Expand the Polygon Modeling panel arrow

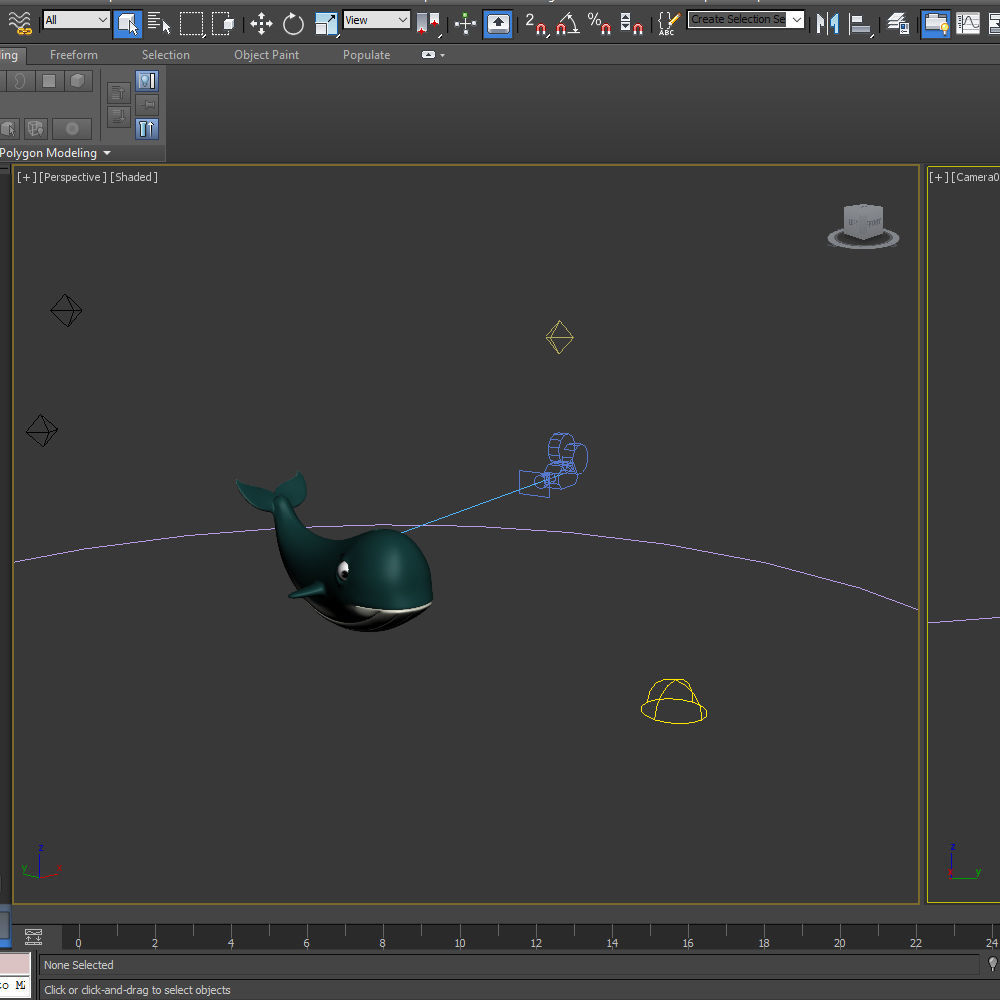point(107,153)
